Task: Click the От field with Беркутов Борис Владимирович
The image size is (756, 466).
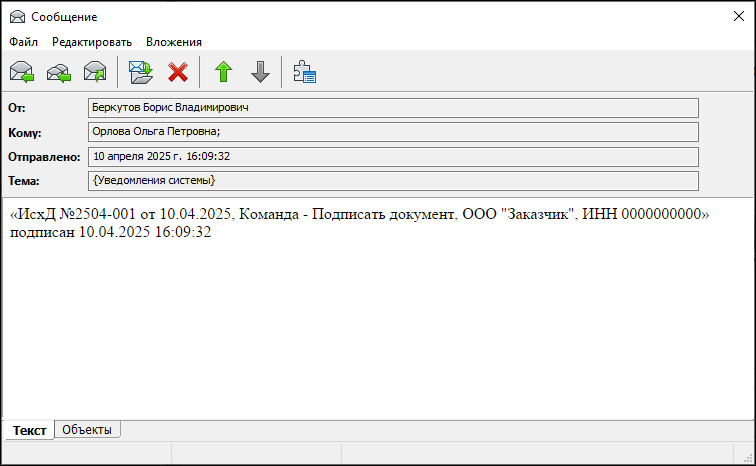Action: (393, 108)
